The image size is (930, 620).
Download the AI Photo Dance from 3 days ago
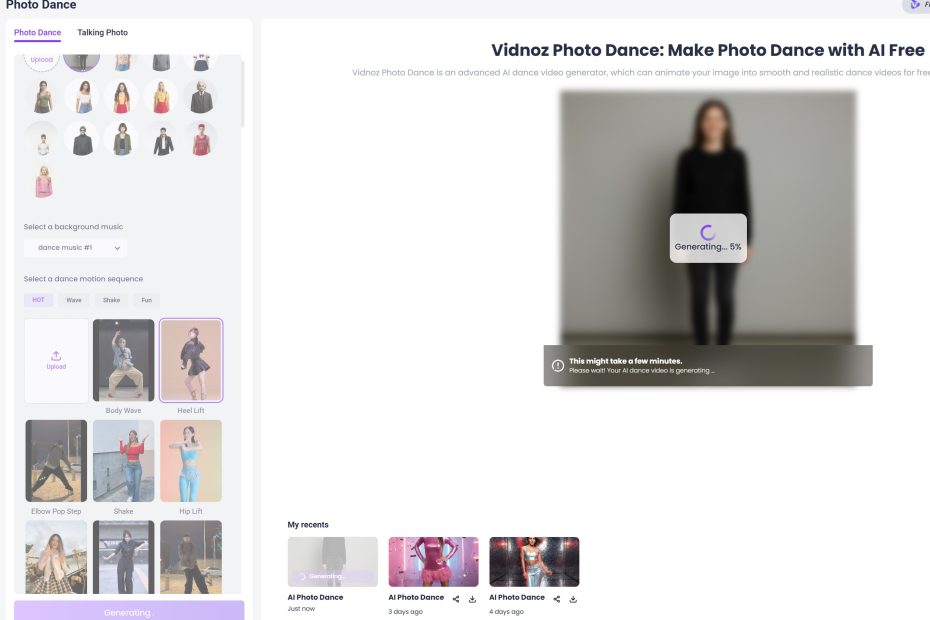click(472, 599)
